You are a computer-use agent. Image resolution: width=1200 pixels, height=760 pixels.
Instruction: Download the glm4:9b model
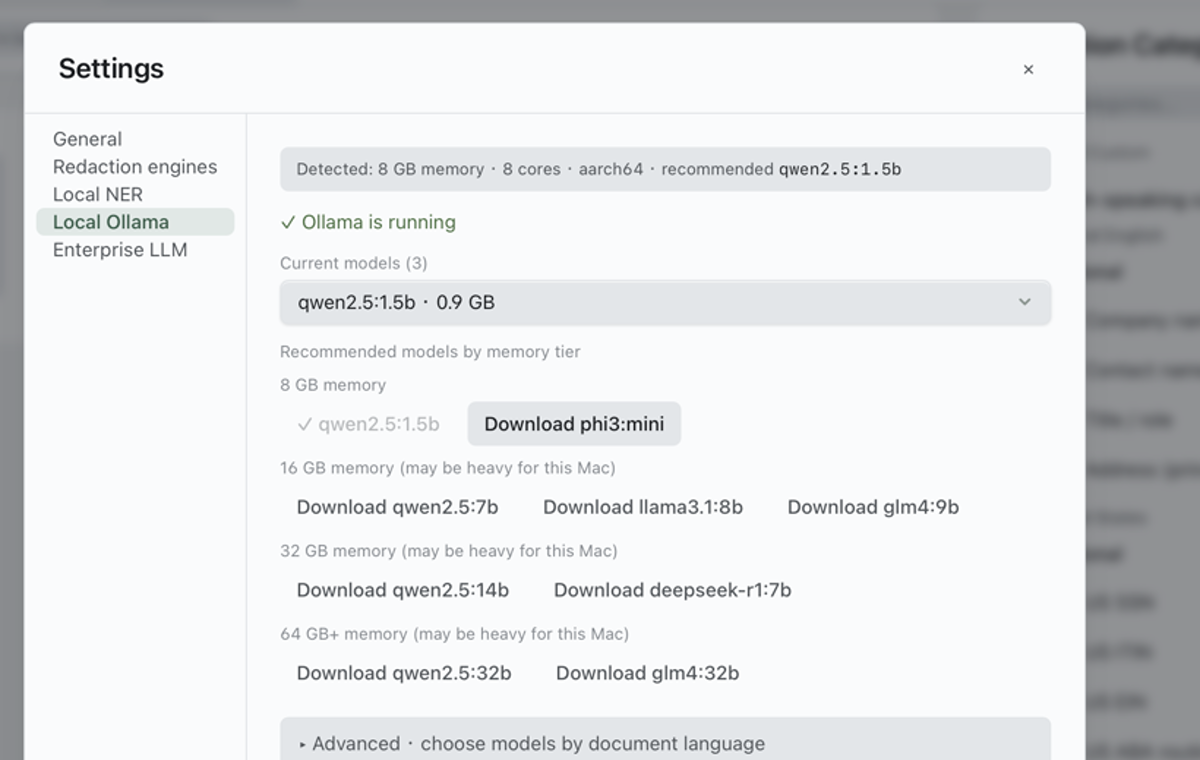(x=873, y=507)
